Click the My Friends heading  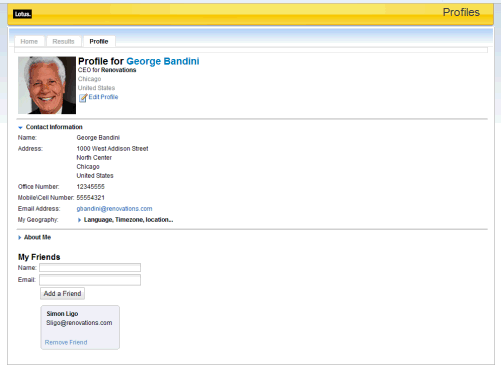tap(39, 257)
